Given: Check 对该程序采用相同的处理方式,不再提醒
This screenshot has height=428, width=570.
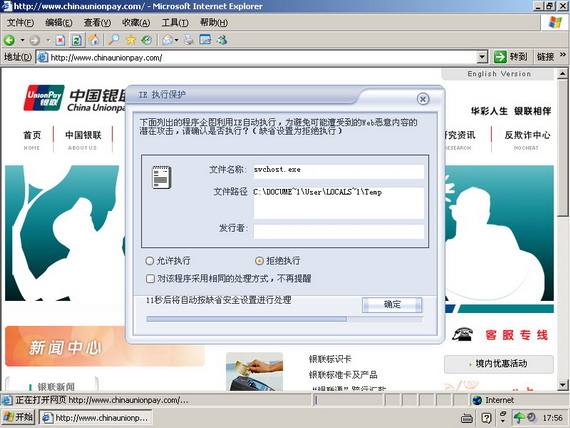Looking at the screenshot, I should tap(150, 279).
